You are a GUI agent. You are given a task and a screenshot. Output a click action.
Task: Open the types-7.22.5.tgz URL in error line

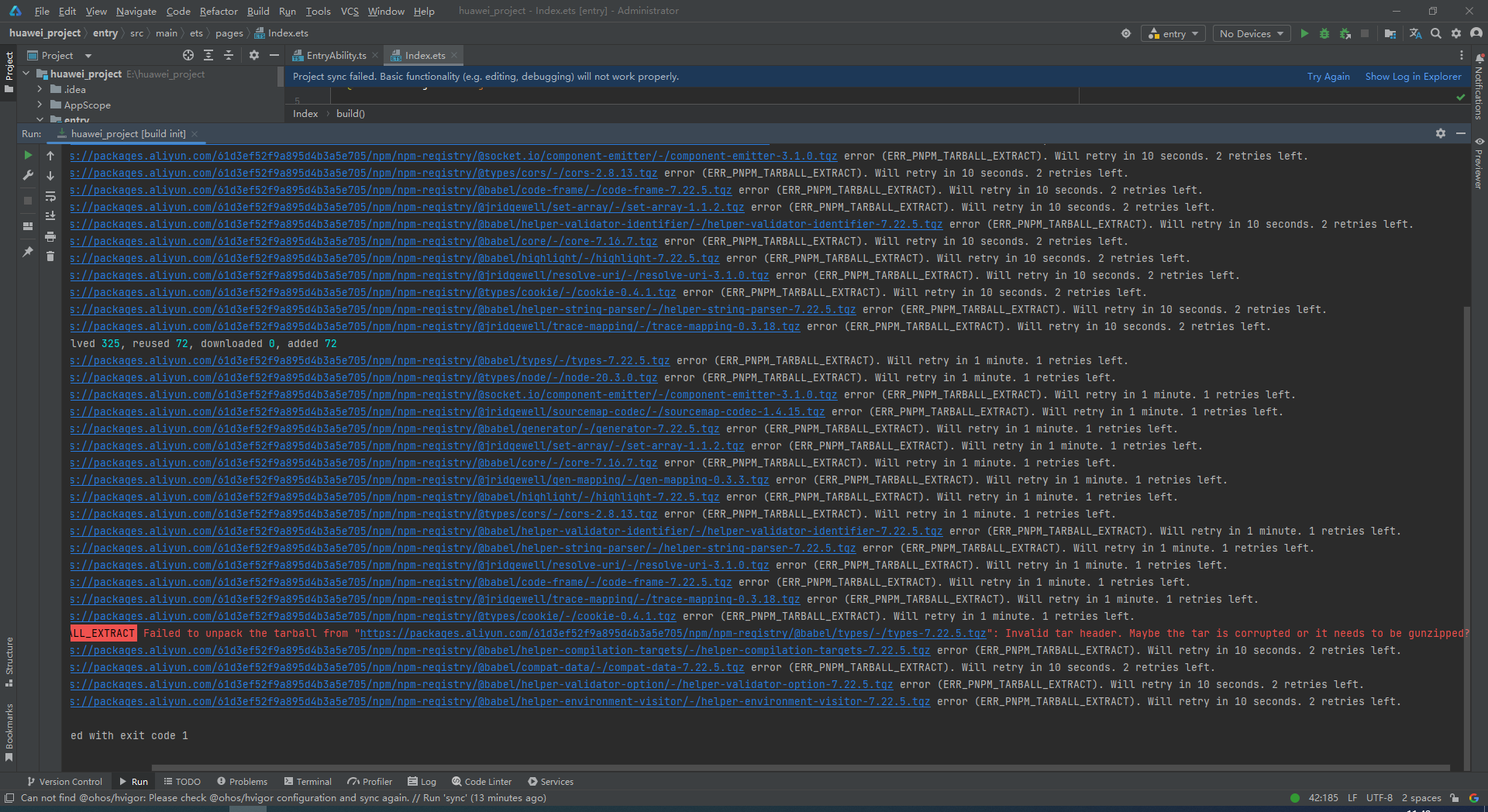pos(673,633)
